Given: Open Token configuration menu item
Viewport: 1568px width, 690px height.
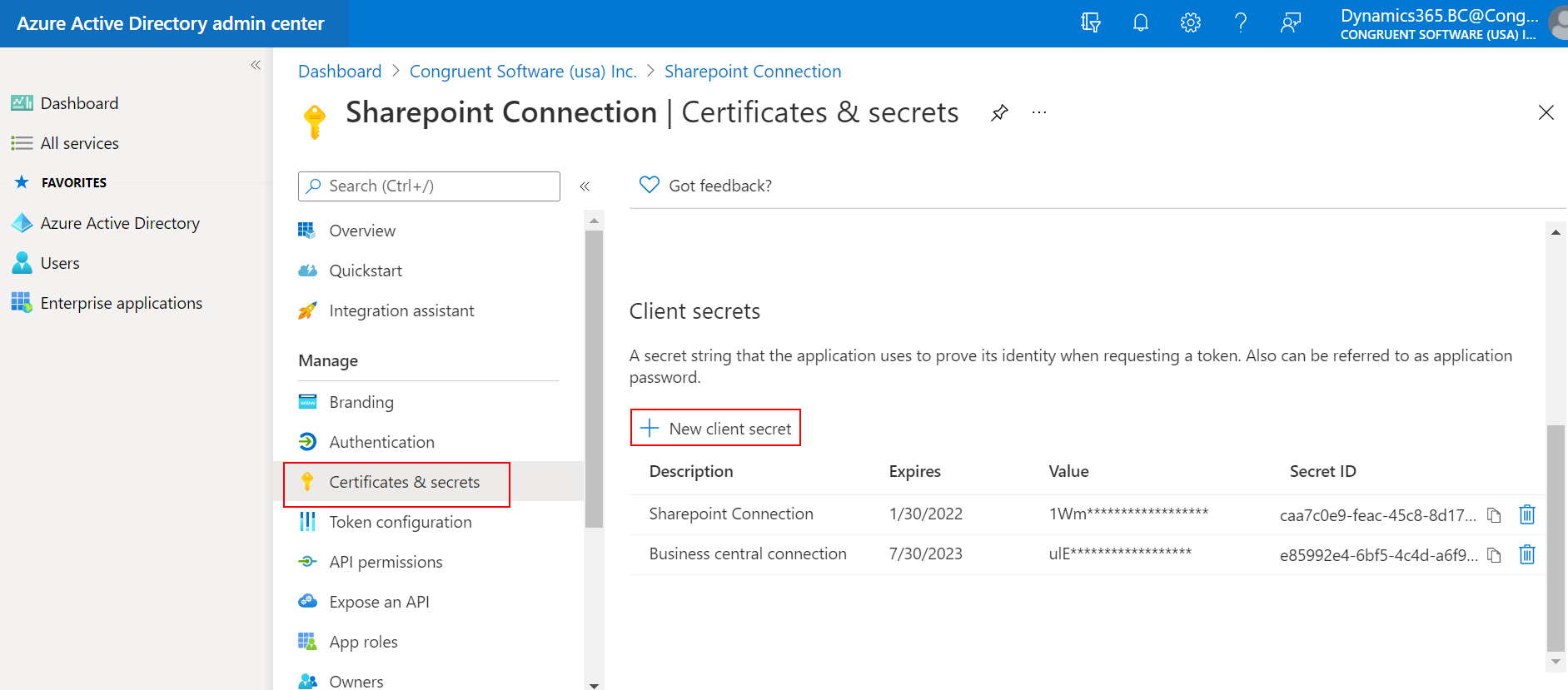Looking at the screenshot, I should point(401,522).
